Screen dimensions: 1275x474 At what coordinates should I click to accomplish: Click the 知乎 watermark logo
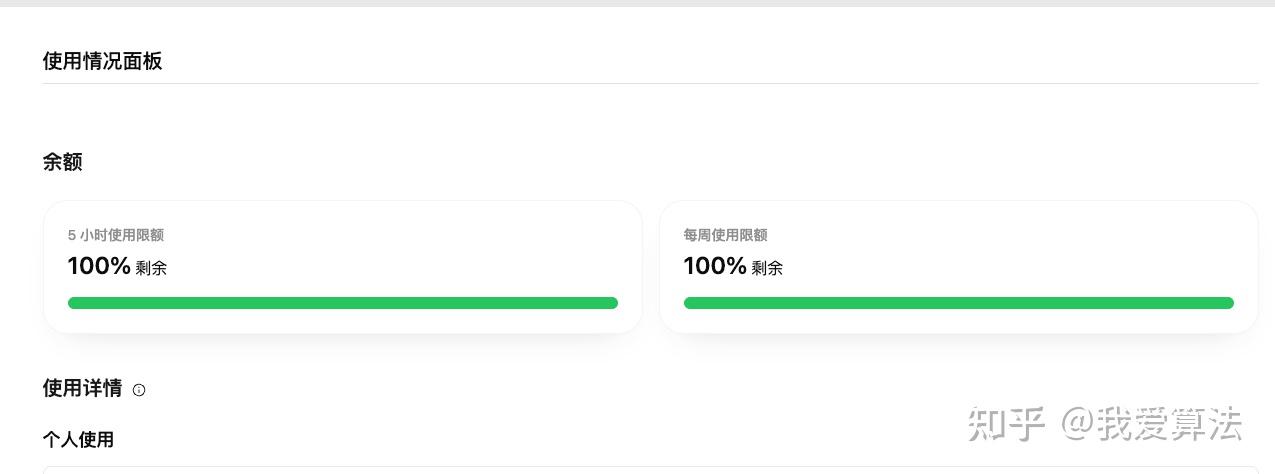coord(1005,424)
